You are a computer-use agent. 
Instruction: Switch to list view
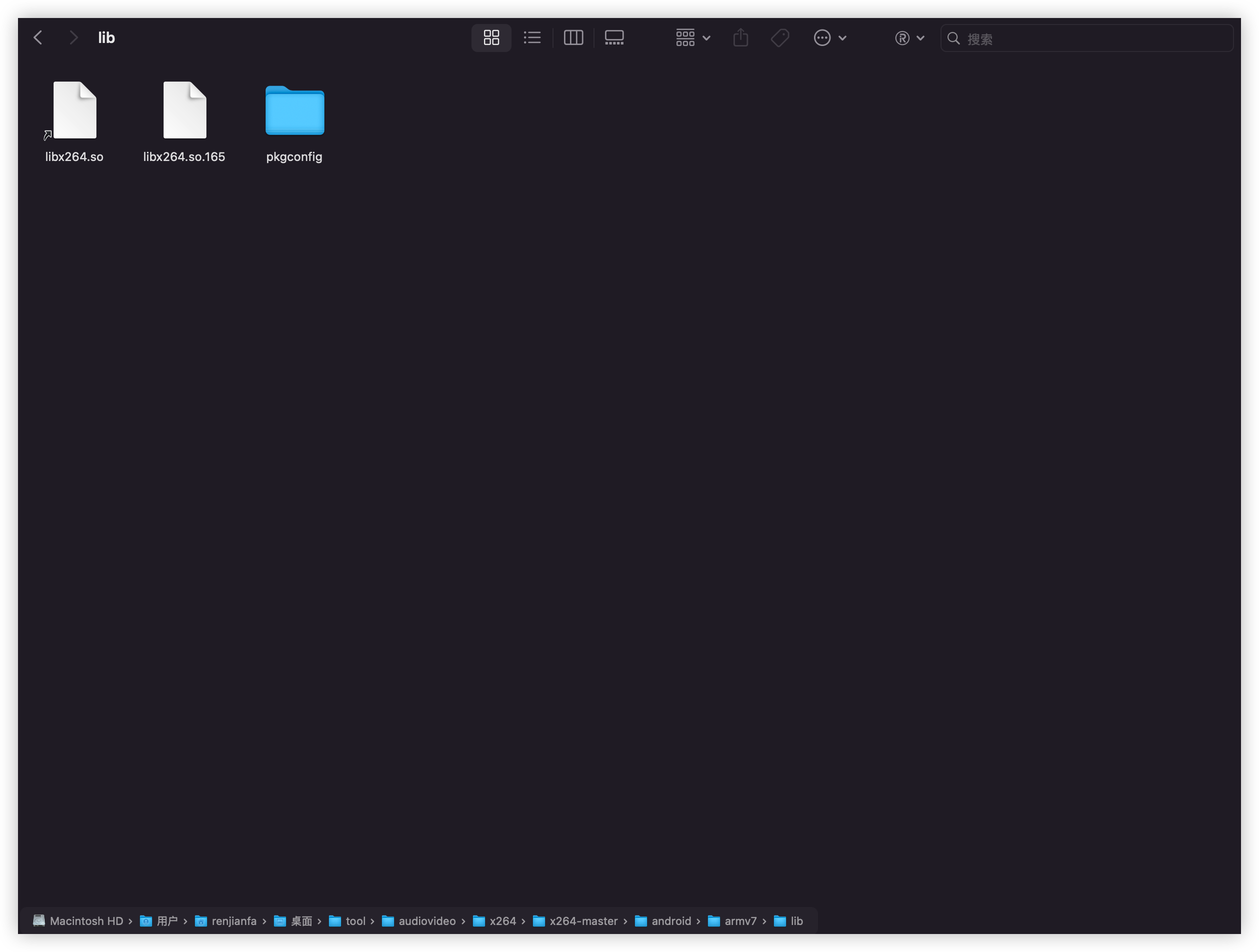point(532,38)
